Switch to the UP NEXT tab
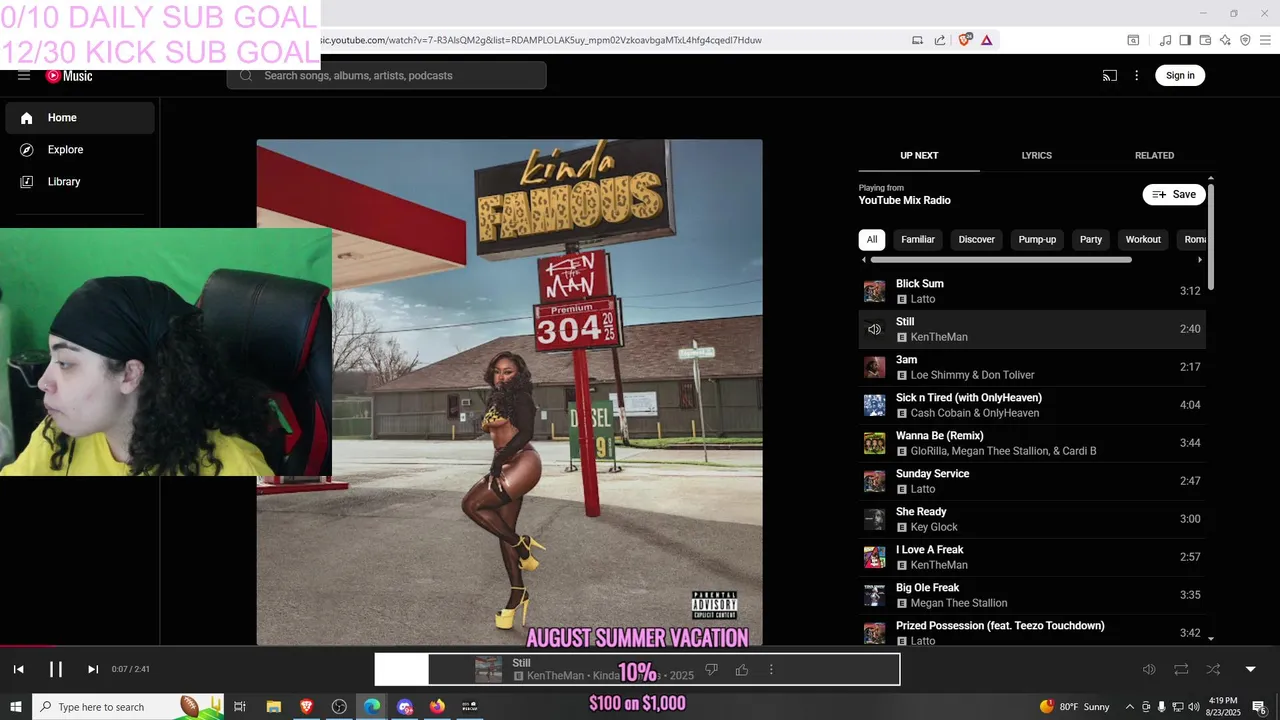1280x720 pixels. 919,156
